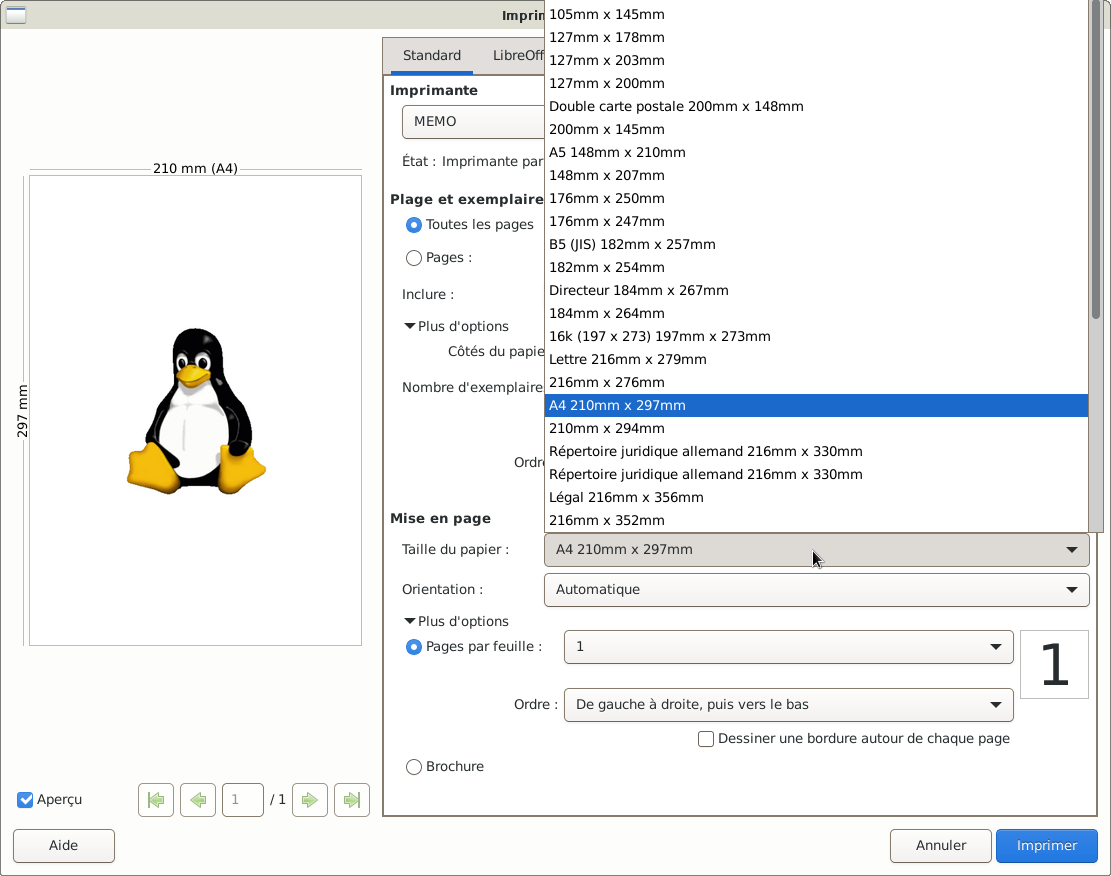Open the Pages par feuille count dropdown
The width and height of the screenshot is (1111, 876).
(x=788, y=647)
